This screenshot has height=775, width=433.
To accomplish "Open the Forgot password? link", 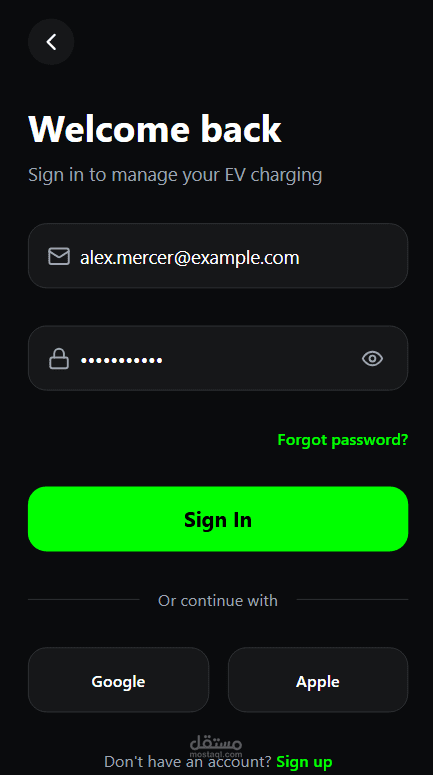I will coord(343,439).
